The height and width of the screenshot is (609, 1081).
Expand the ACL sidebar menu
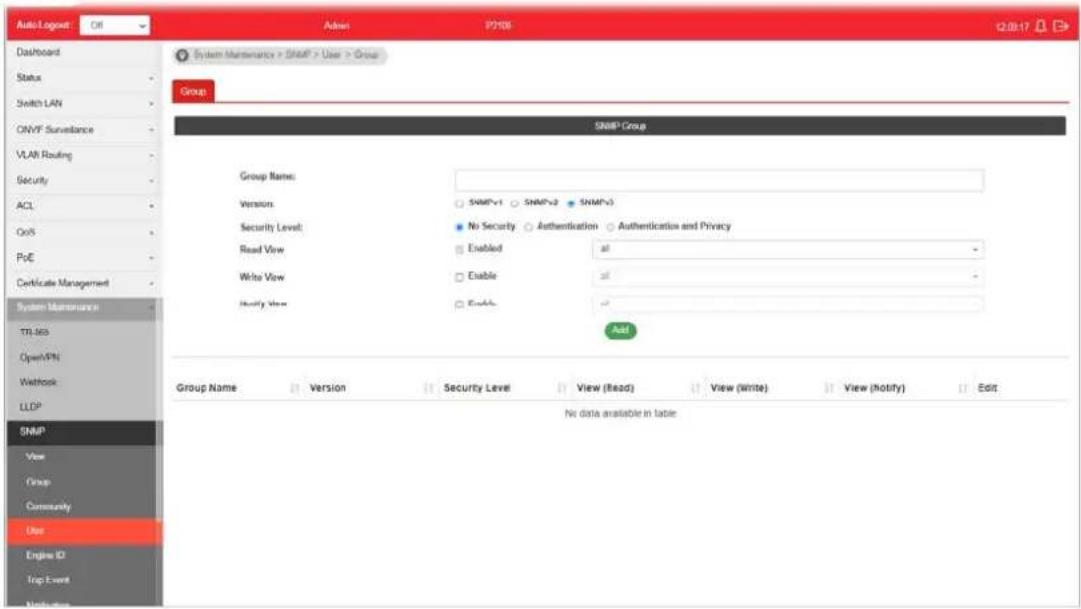point(84,206)
